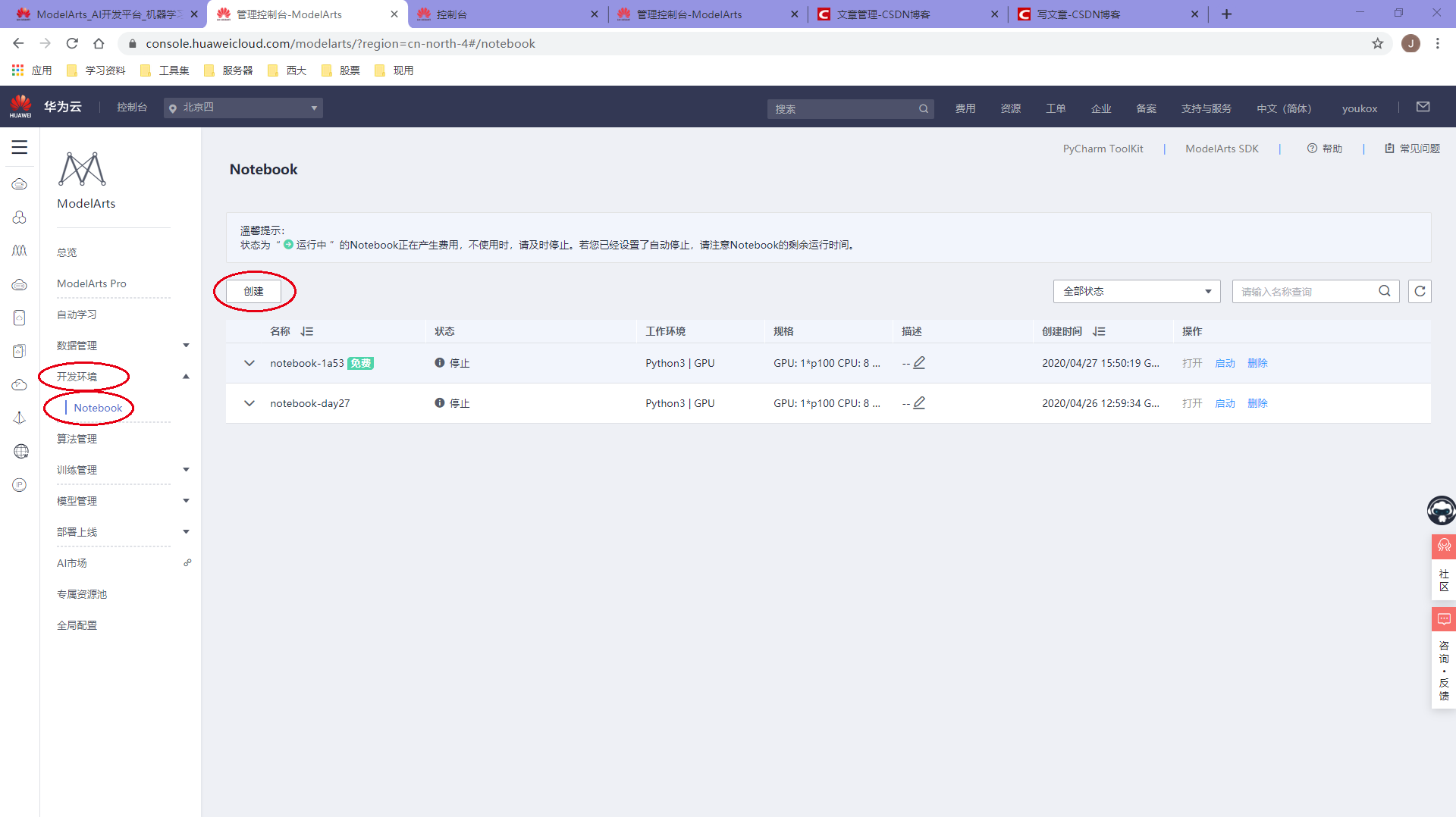Open the mail messages icon
The height and width of the screenshot is (817, 1456).
(1423, 107)
